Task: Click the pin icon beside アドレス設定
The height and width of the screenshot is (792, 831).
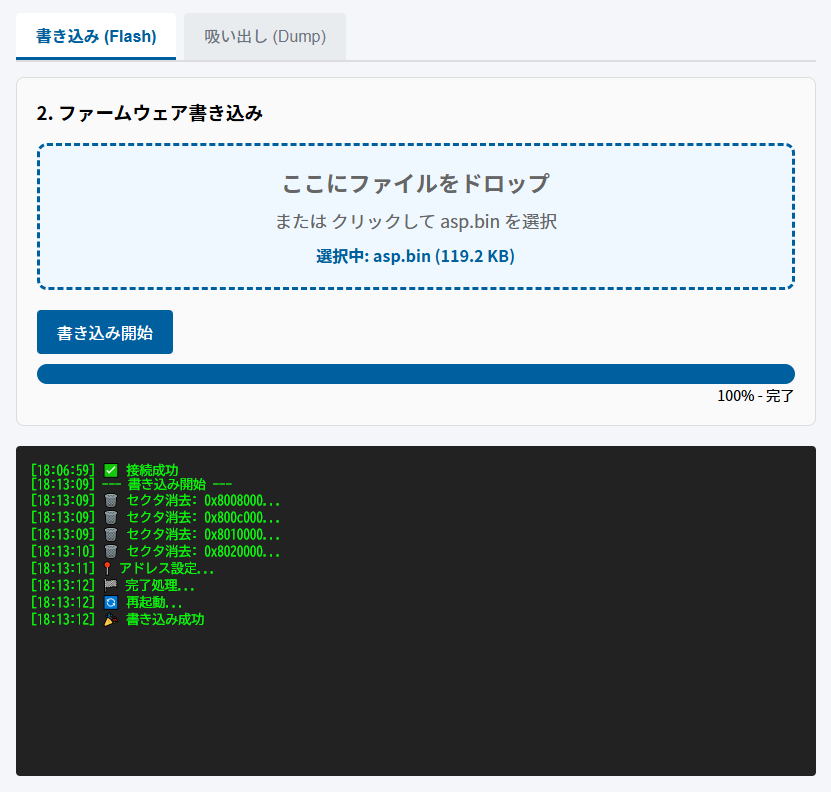Action: click(107, 568)
